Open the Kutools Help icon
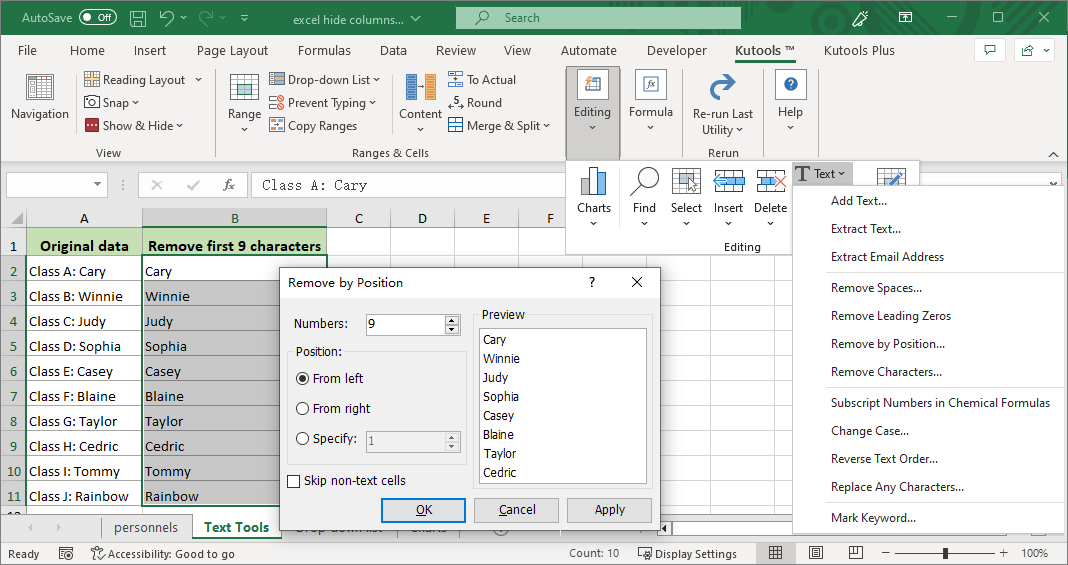 coord(791,84)
